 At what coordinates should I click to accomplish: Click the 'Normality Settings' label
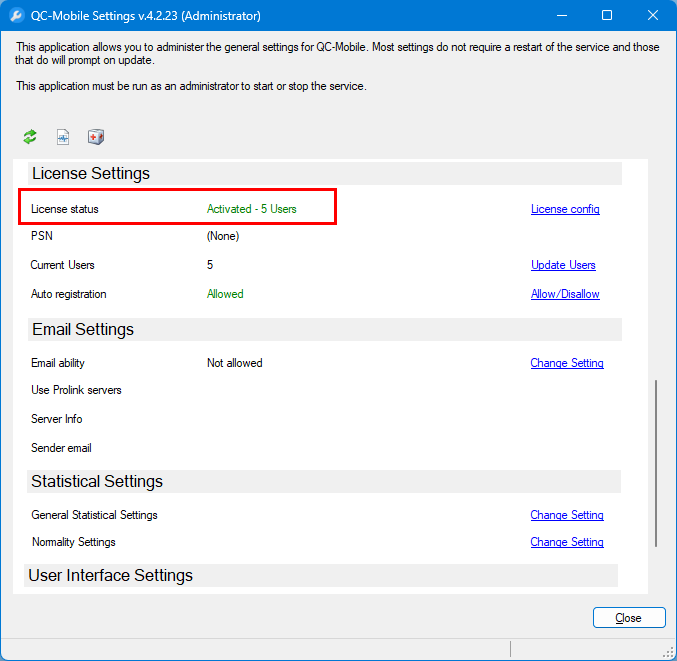tap(74, 542)
